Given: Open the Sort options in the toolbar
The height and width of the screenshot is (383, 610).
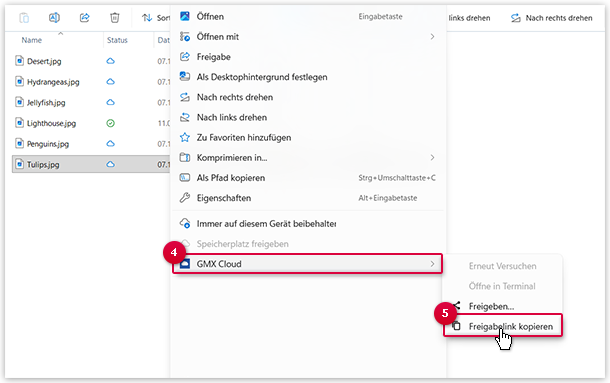Looking at the screenshot, I should (156, 18).
